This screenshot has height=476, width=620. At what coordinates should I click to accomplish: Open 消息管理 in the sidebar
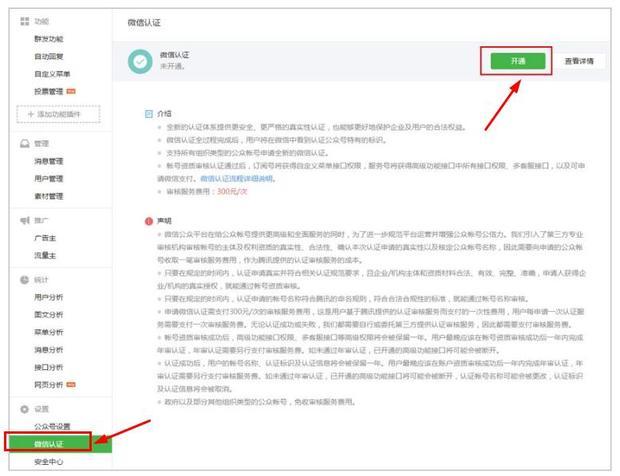(49, 161)
